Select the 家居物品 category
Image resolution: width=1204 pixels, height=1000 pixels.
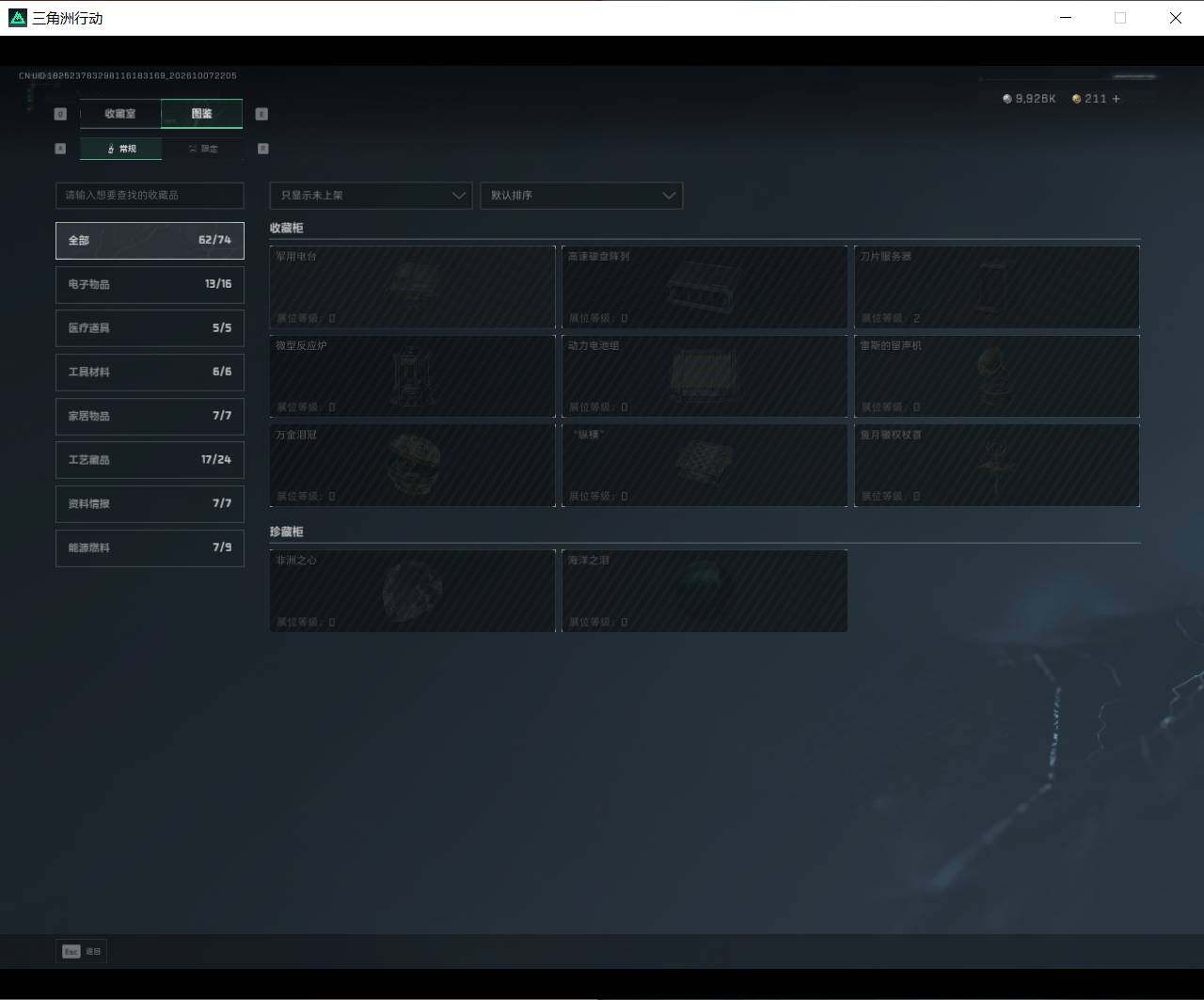(x=150, y=416)
